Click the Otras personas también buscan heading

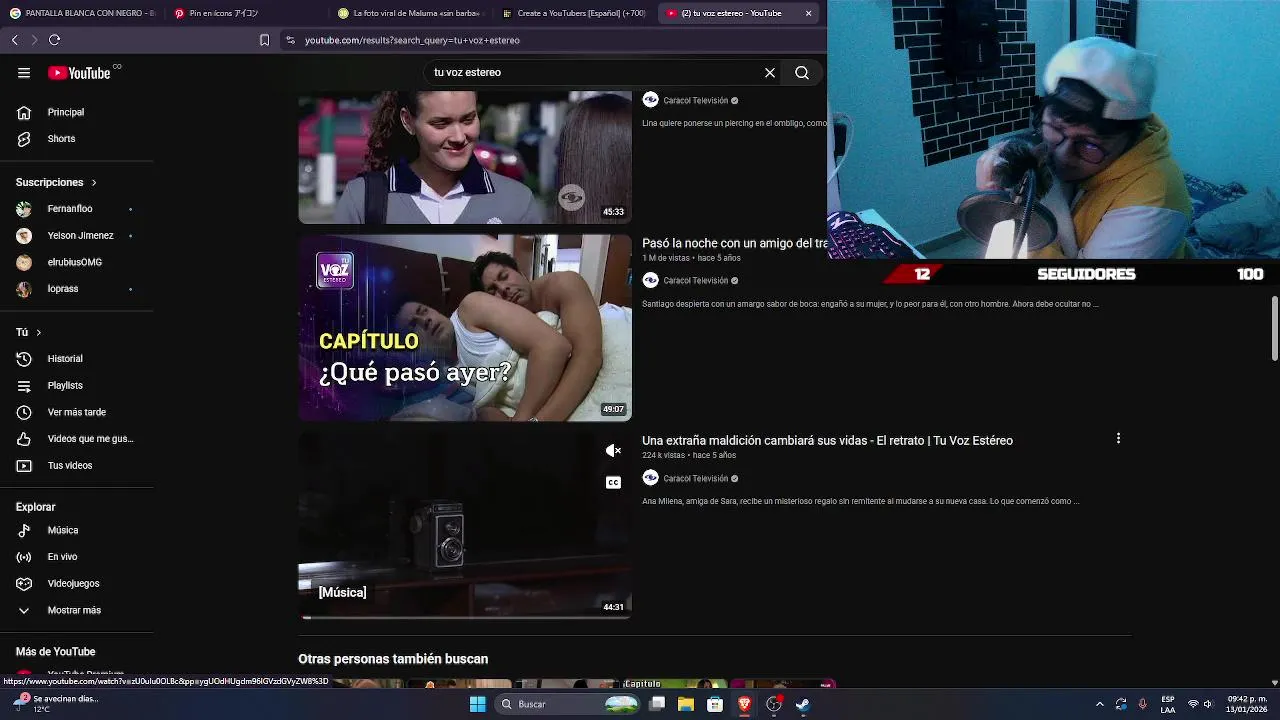tap(393, 659)
